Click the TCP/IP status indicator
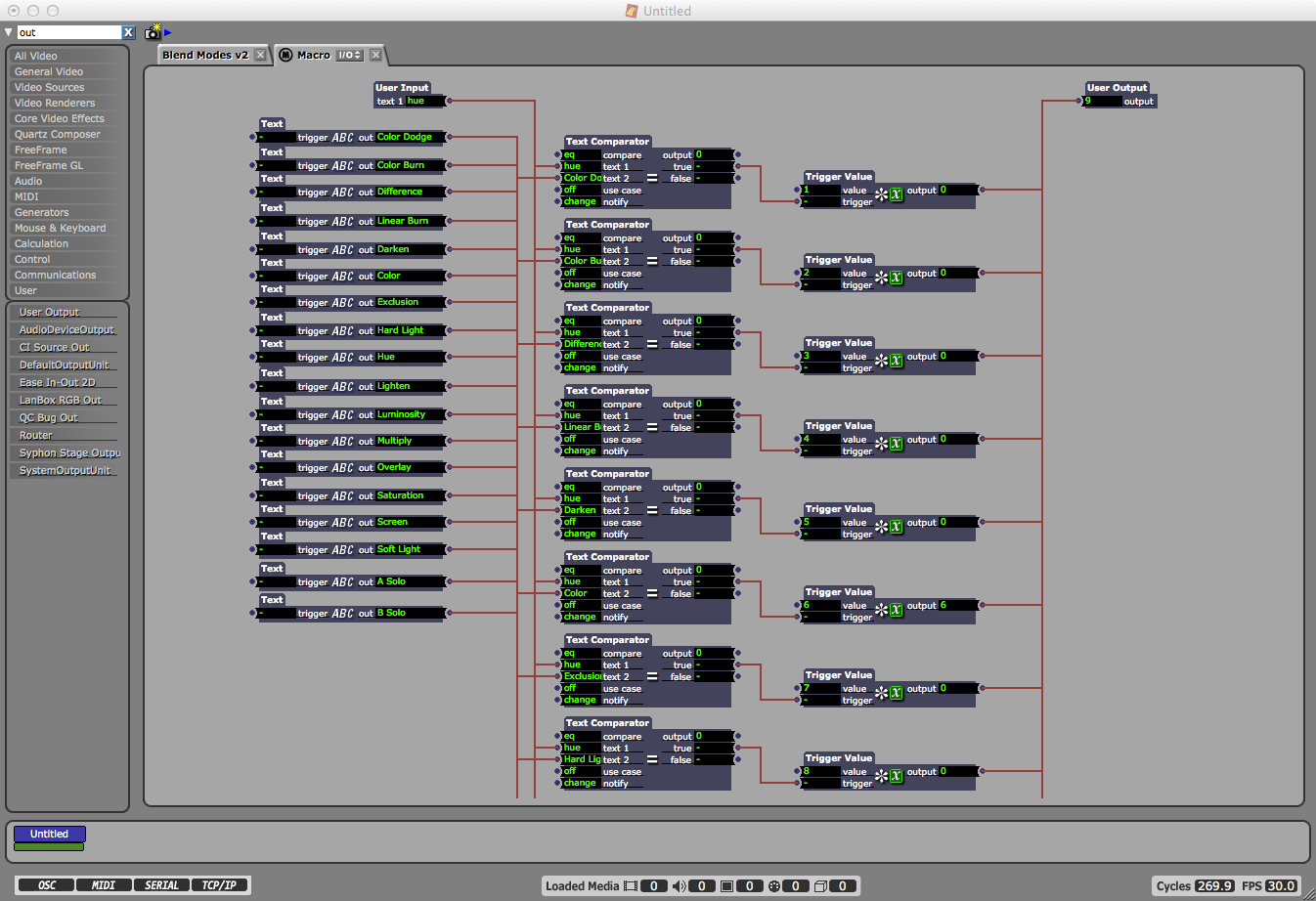Viewport: 1316px width, 901px height. pos(219,885)
